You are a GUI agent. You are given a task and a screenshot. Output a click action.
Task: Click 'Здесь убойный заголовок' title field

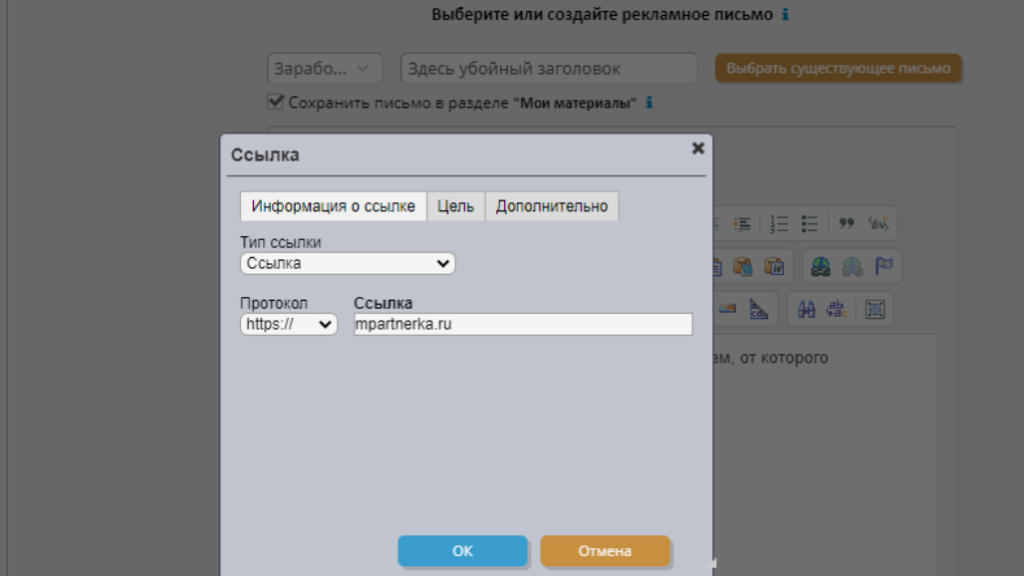click(x=549, y=69)
